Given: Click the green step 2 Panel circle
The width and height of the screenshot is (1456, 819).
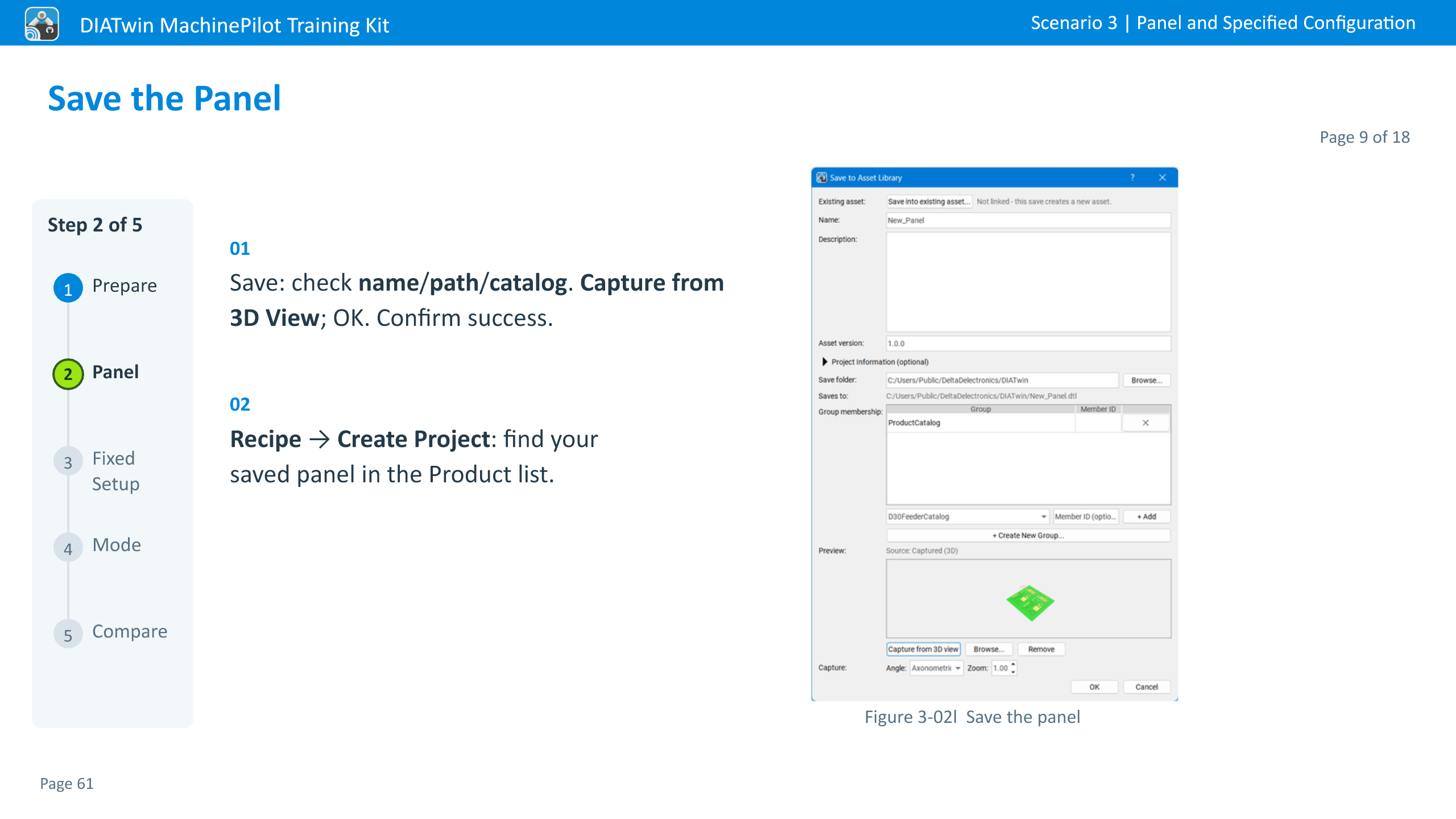Looking at the screenshot, I should [68, 374].
